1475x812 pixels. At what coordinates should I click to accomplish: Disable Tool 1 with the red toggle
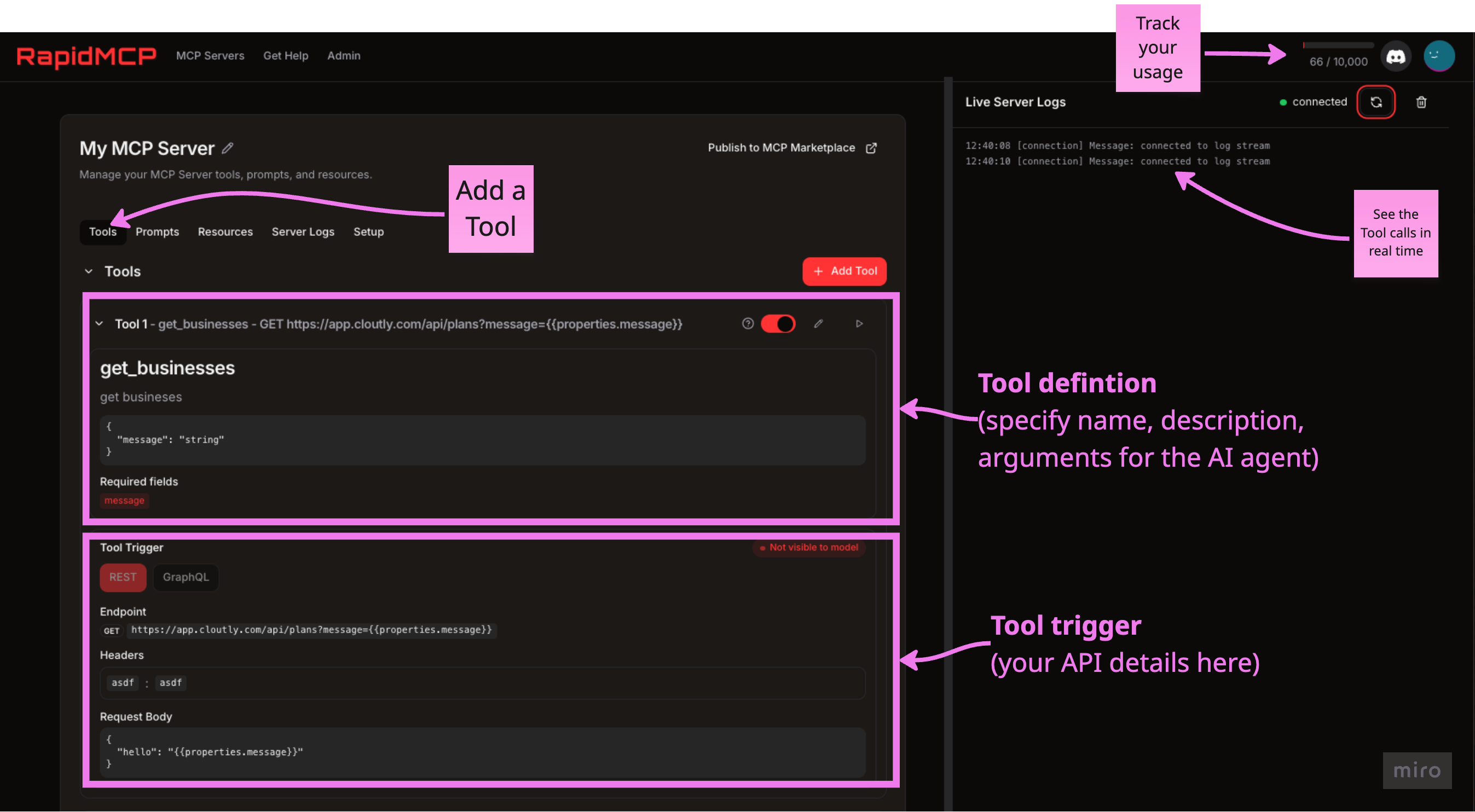[778, 323]
